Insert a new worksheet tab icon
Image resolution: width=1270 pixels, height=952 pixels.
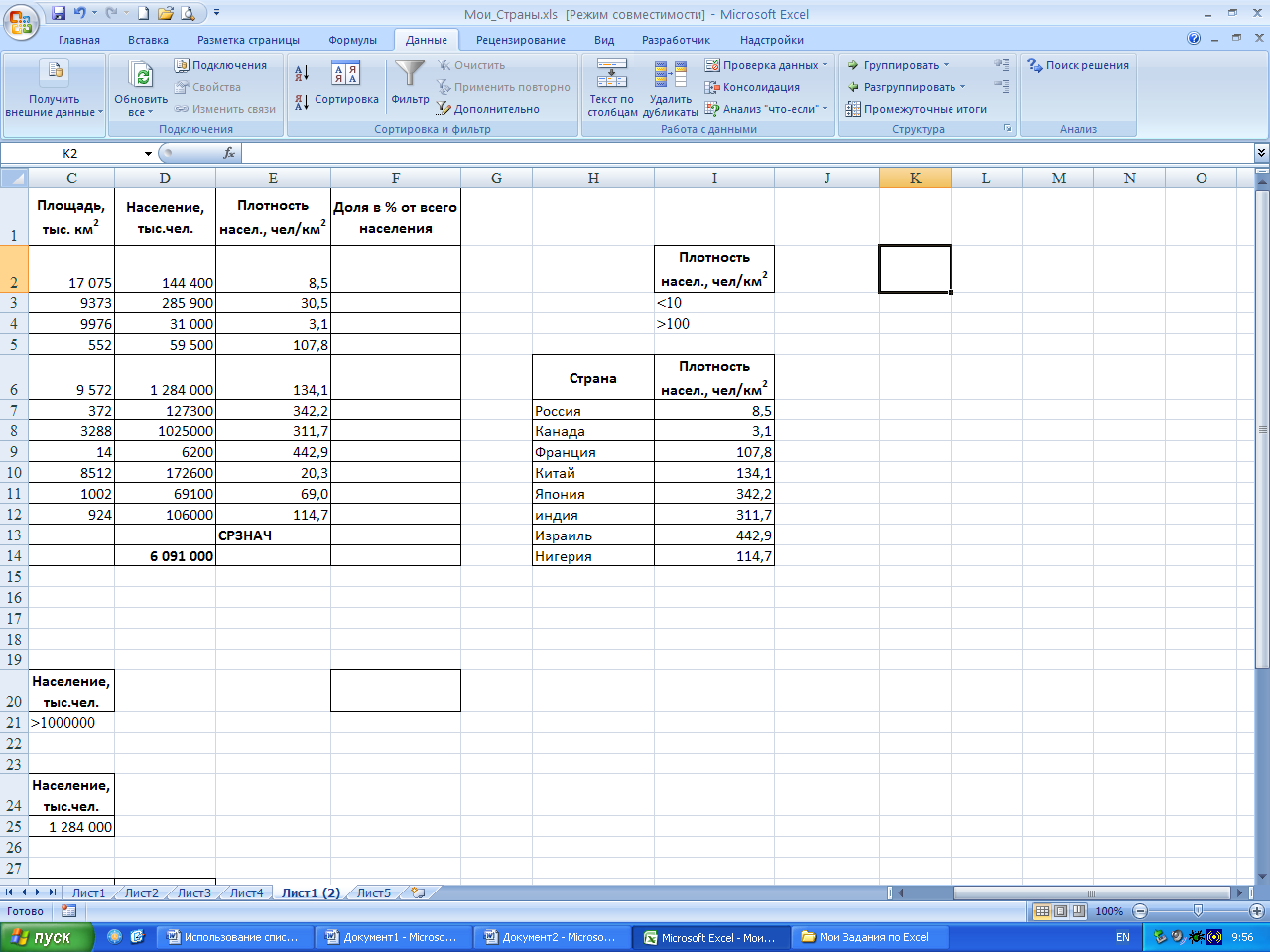click(x=418, y=892)
